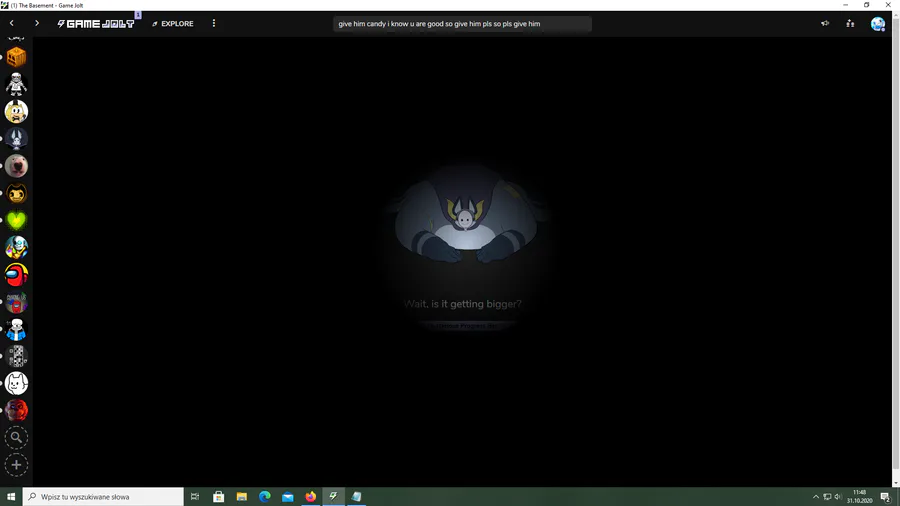Open the Windows notification center
Screen dimensions: 900x506
pos(886,497)
